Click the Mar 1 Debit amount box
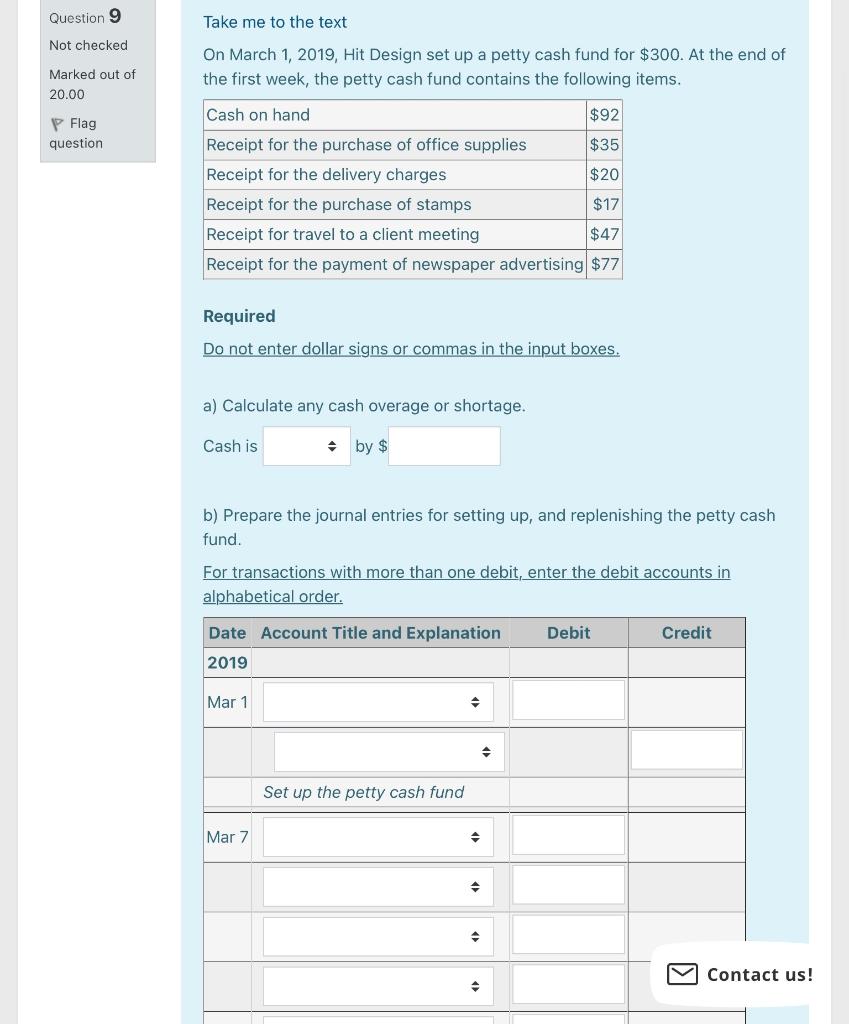Viewport: 849px width, 1024px height. coord(567,702)
